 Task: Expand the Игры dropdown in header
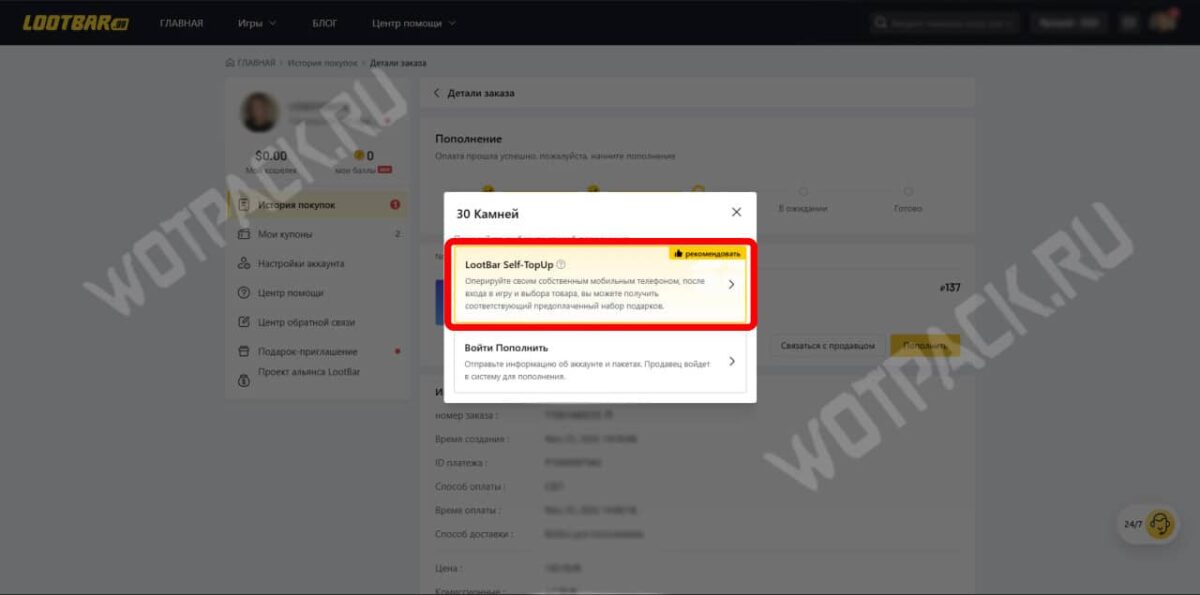[x=257, y=23]
